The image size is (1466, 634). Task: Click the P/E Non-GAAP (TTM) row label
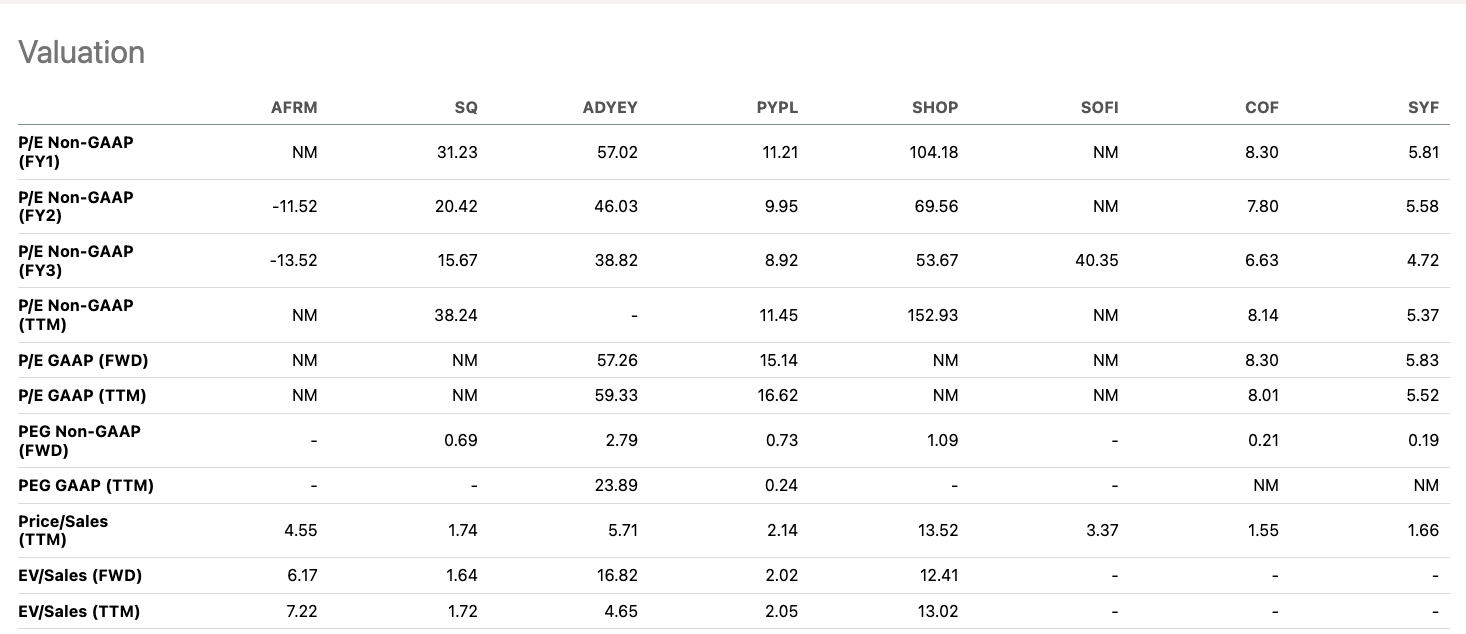click(75, 314)
